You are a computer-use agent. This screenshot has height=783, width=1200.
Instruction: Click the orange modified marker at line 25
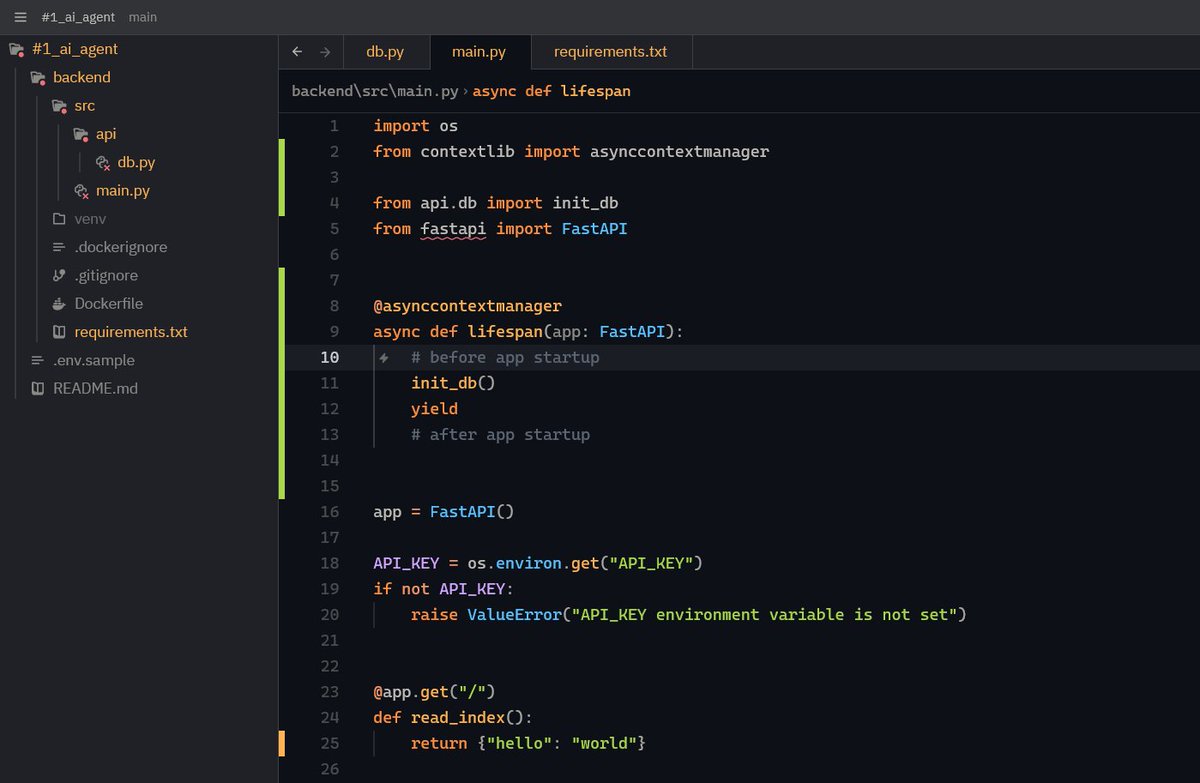click(282, 743)
